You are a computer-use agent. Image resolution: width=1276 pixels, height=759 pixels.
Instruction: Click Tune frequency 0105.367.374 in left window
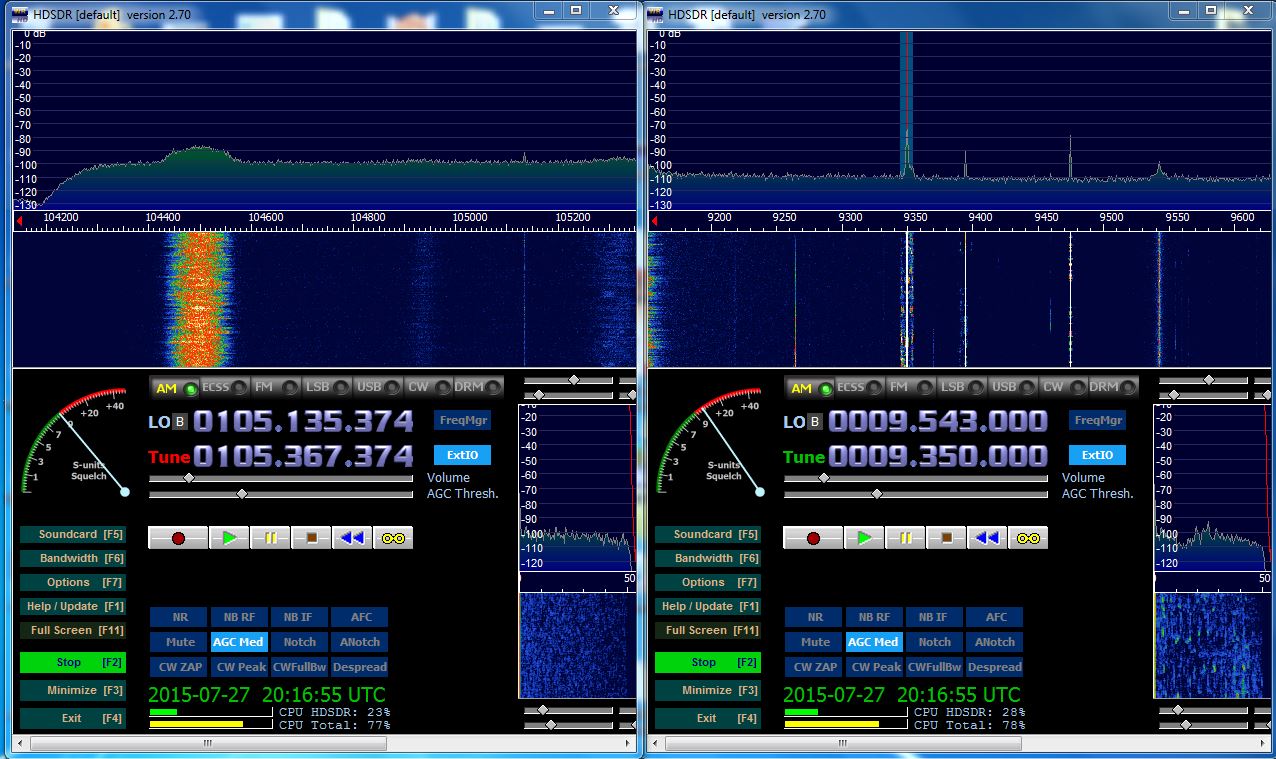click(303, 456)
